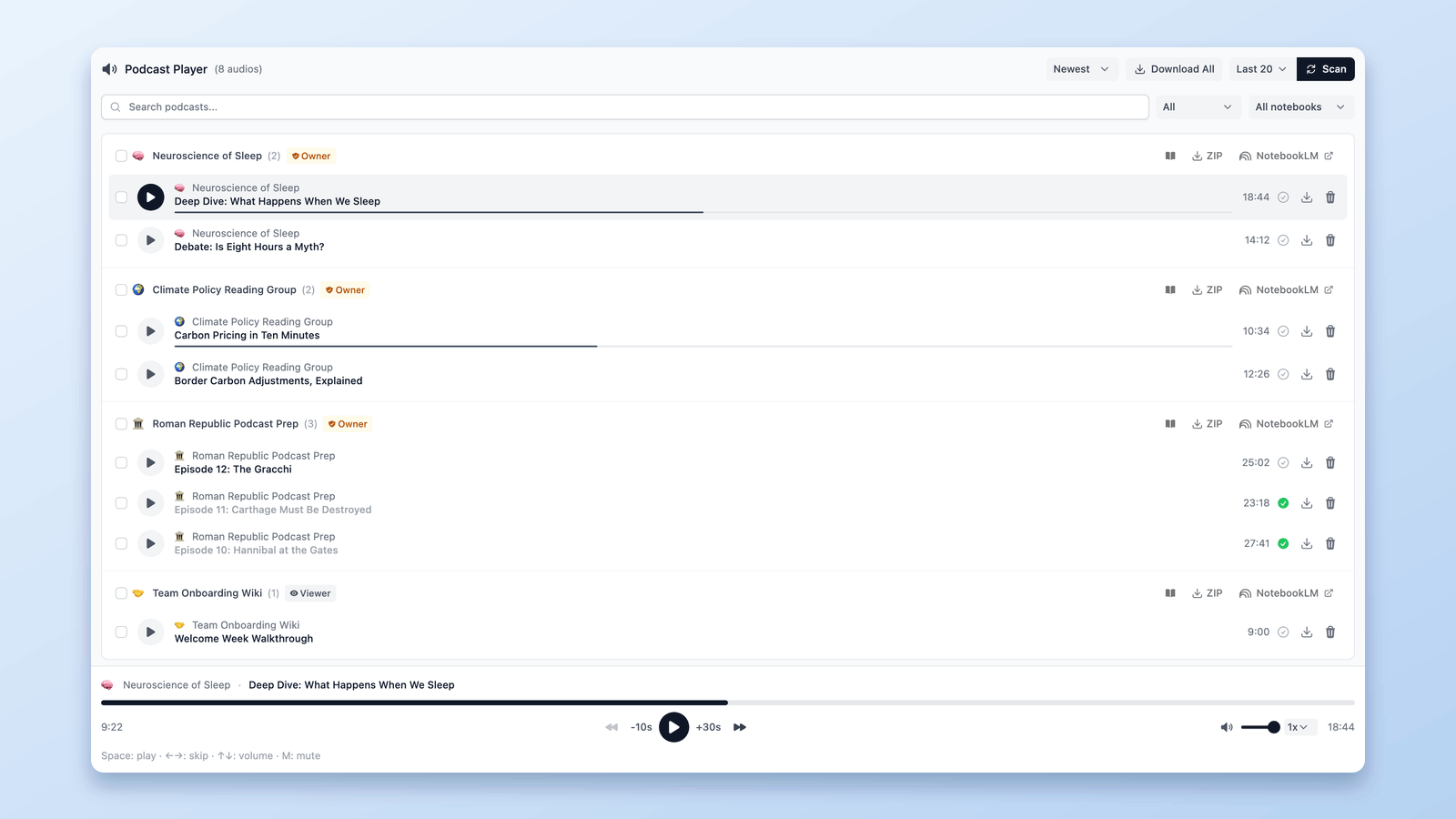Unmark Episode 11 Carthage listened checkmark
Image resolution: width=1456 pixels, height=819 pixels.
[x=1283, y=503]
